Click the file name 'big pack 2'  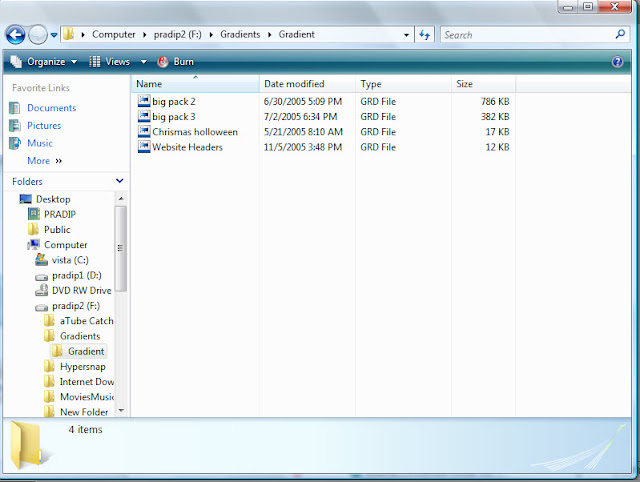click(174, 101)
